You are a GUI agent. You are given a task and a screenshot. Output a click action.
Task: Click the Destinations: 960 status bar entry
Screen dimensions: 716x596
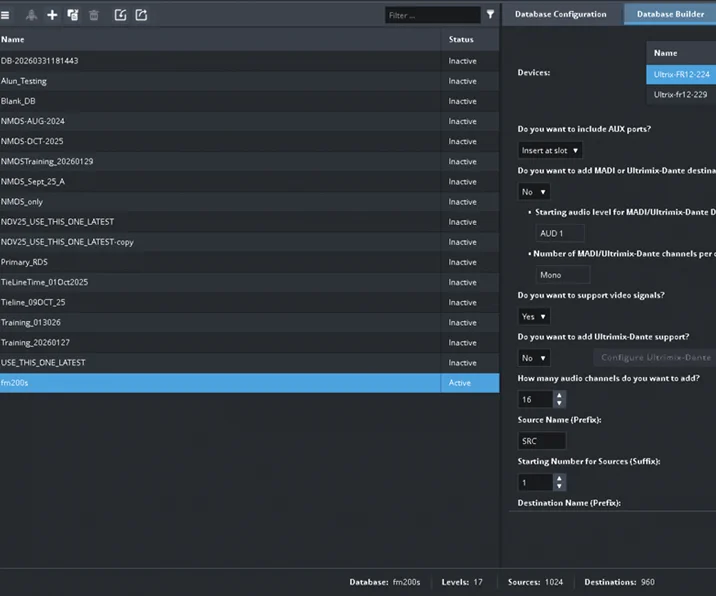point(619,582)
